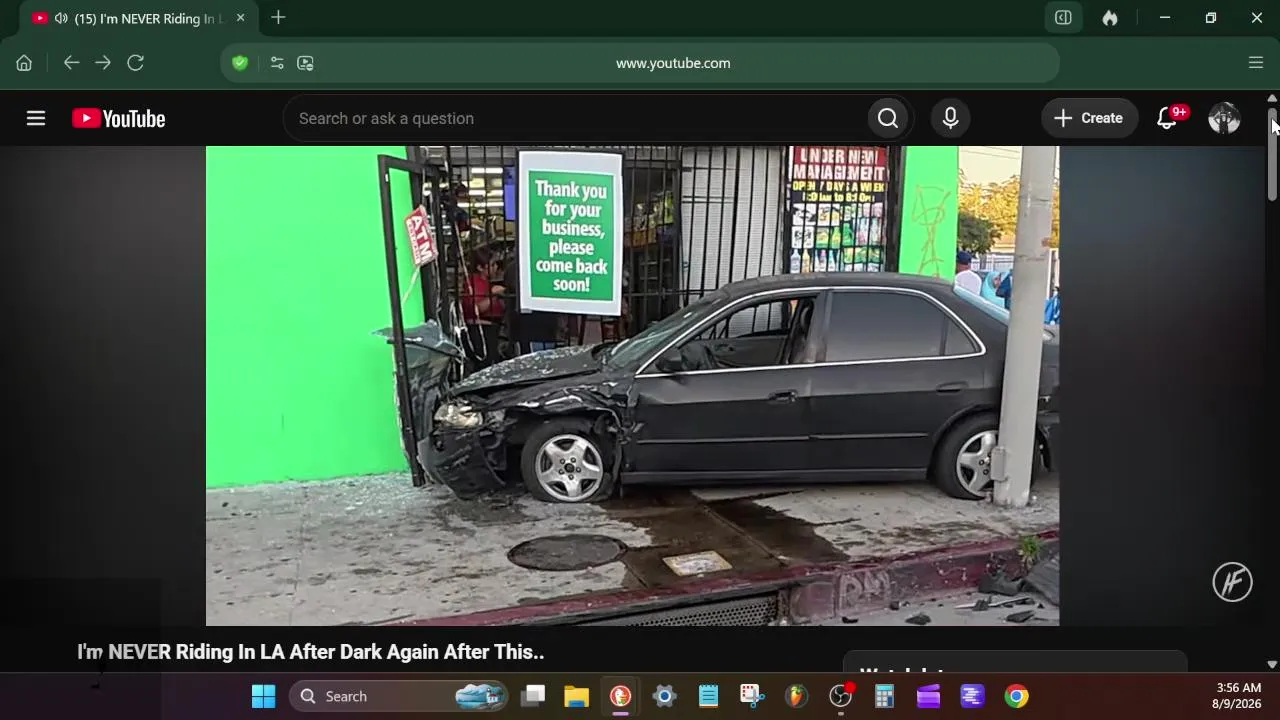This screenshot has width=1280, height=720.
Task: Open the green privacy shield dashboard
Action: click(x=240, y=63)
